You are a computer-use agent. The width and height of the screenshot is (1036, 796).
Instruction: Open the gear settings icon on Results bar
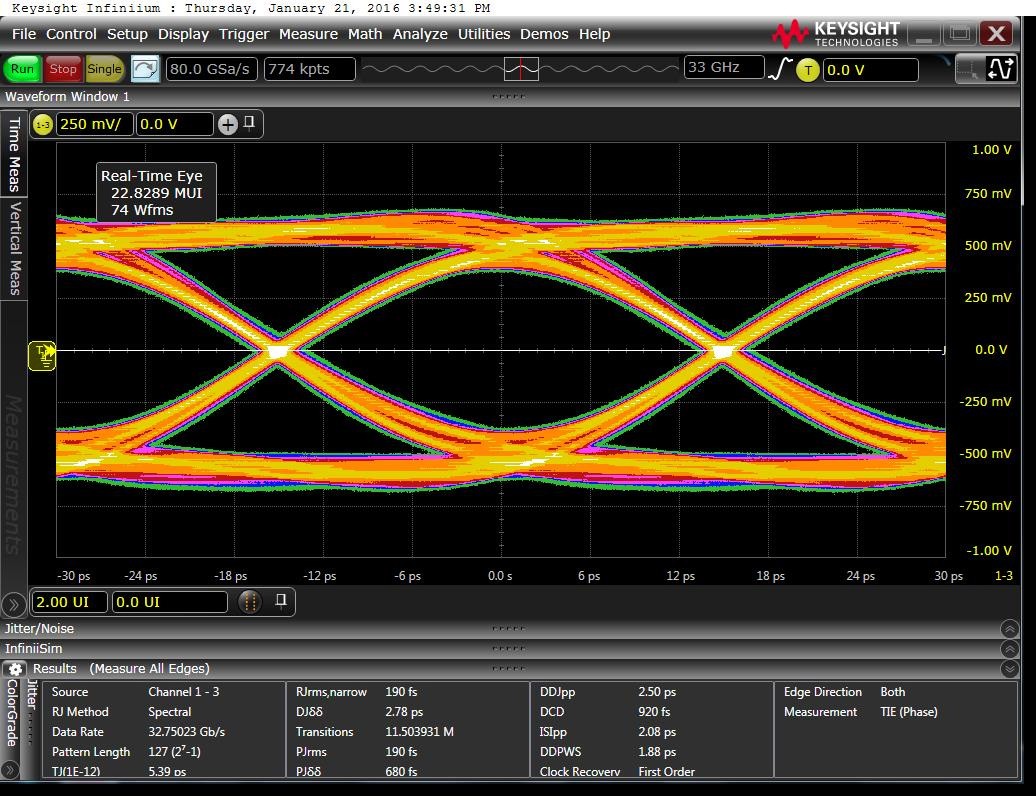pyautogui.click(x=14, y=668)
